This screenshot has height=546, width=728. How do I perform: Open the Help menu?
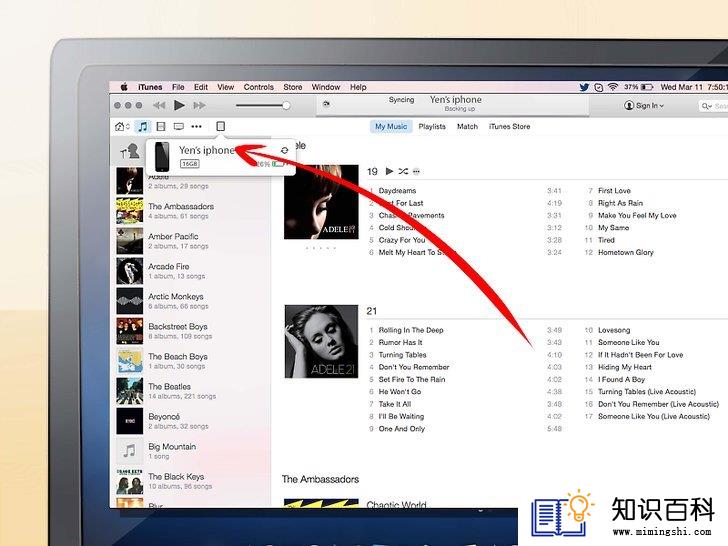pos(358,87)
